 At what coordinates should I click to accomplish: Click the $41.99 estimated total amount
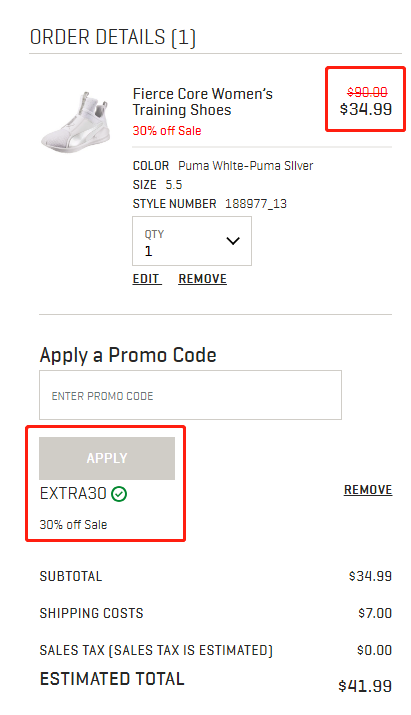click(x=365, y=686)
